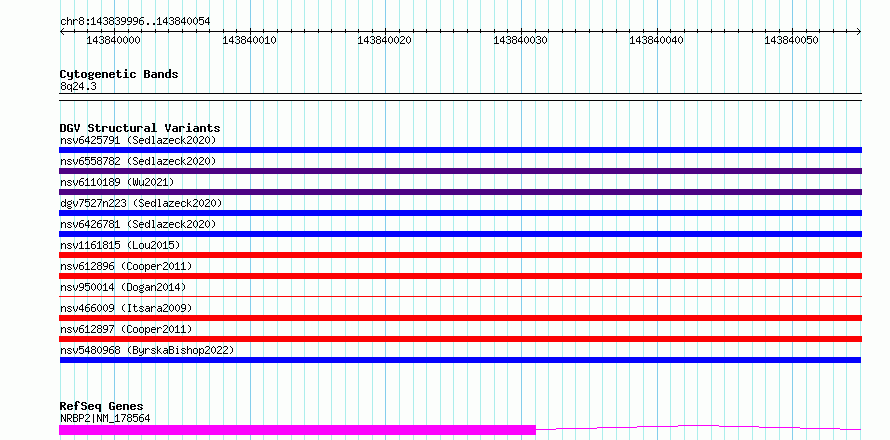Open the nsv950014 (Dogan2014) label
The width and height of the screenshot is (890, 440).
123,287
